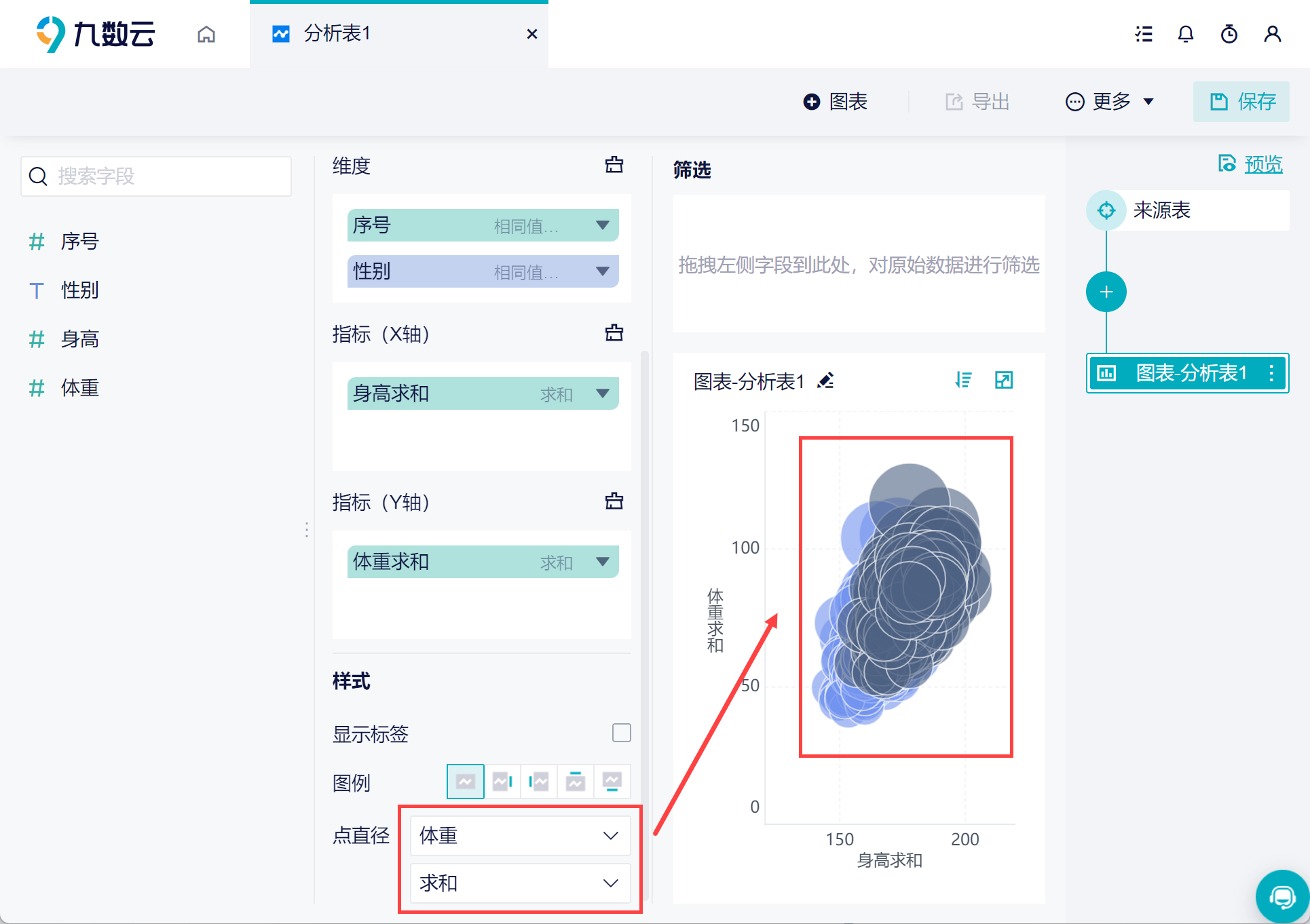
Task: Open the user account icon
Action: (x=1272, y=34)
